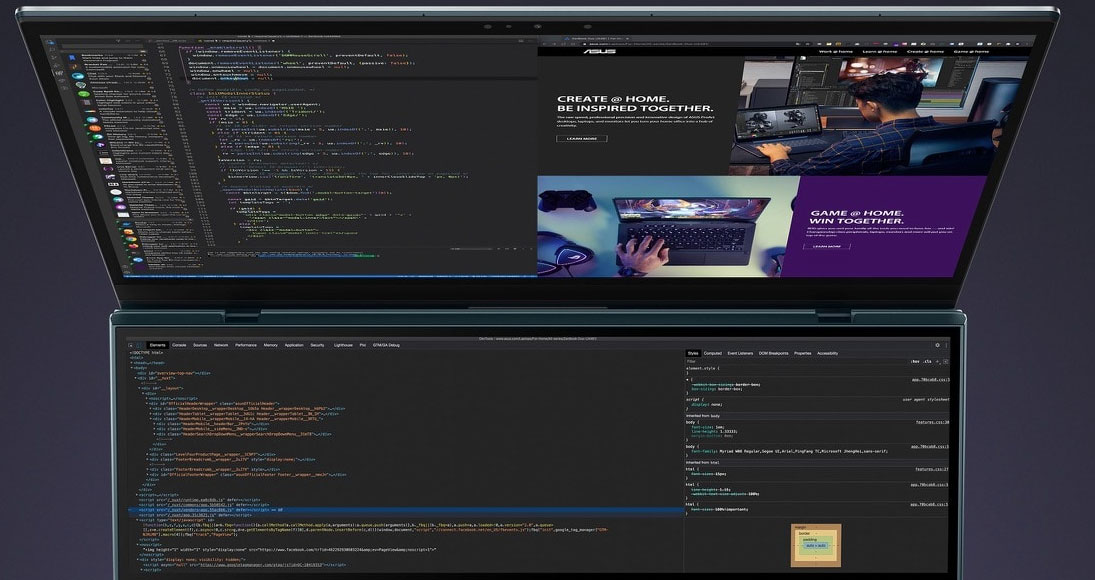Expand the HeaderDesktop wrapper div node
This screenshot has height=580, width=1095.
pyautogui.click(x=150, y=408)
